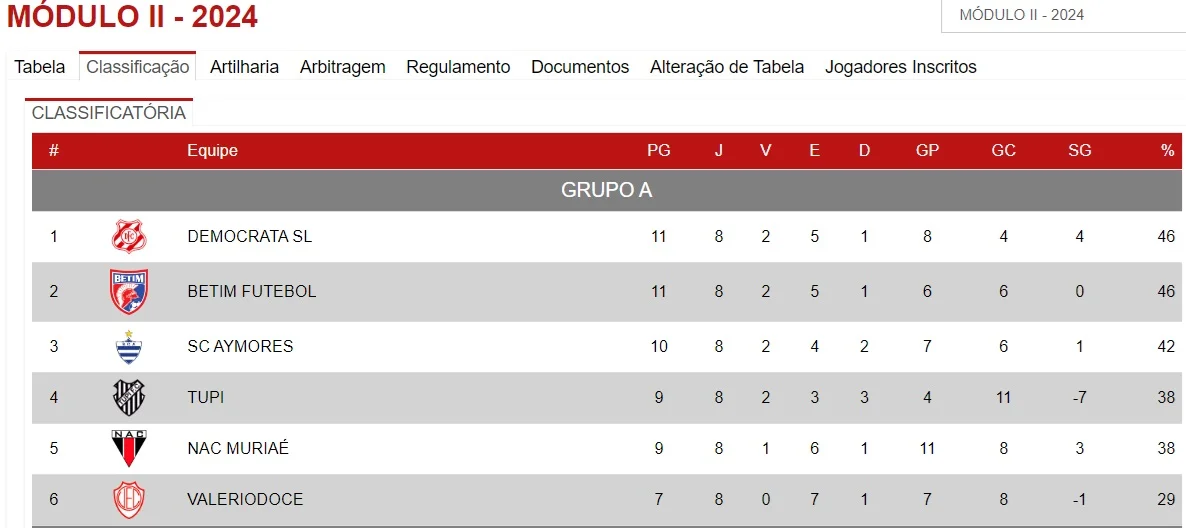Switch to the Documentos tab
The height and width of the screenshot is (528, 1186).
pos(580,67)
